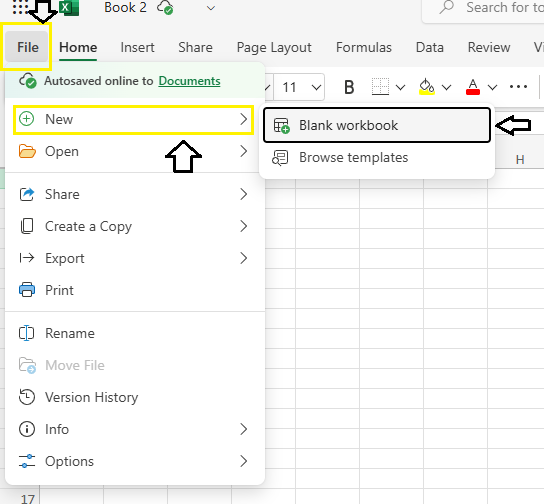Open the Share ribbon tab
This screenshot has height=504, width=544.
[x=195, y=48]
